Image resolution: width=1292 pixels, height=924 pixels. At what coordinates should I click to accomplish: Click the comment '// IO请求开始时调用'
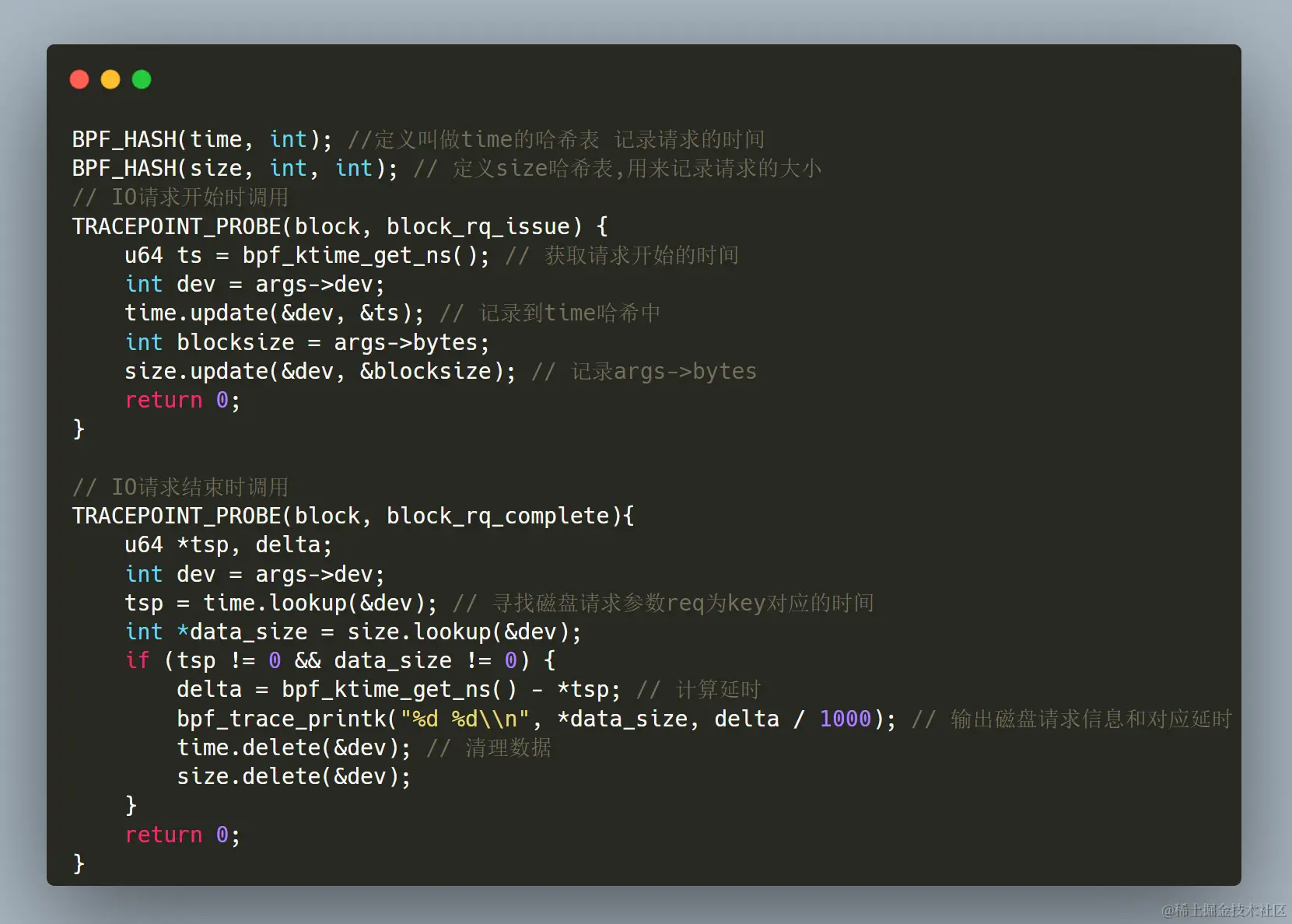coord(180,197)
